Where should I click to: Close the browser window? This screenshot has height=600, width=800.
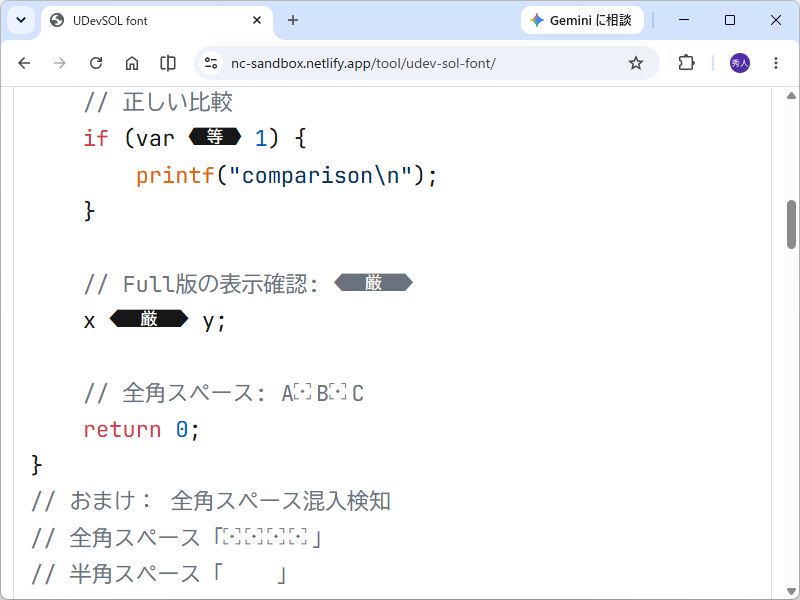coord(776,20)
